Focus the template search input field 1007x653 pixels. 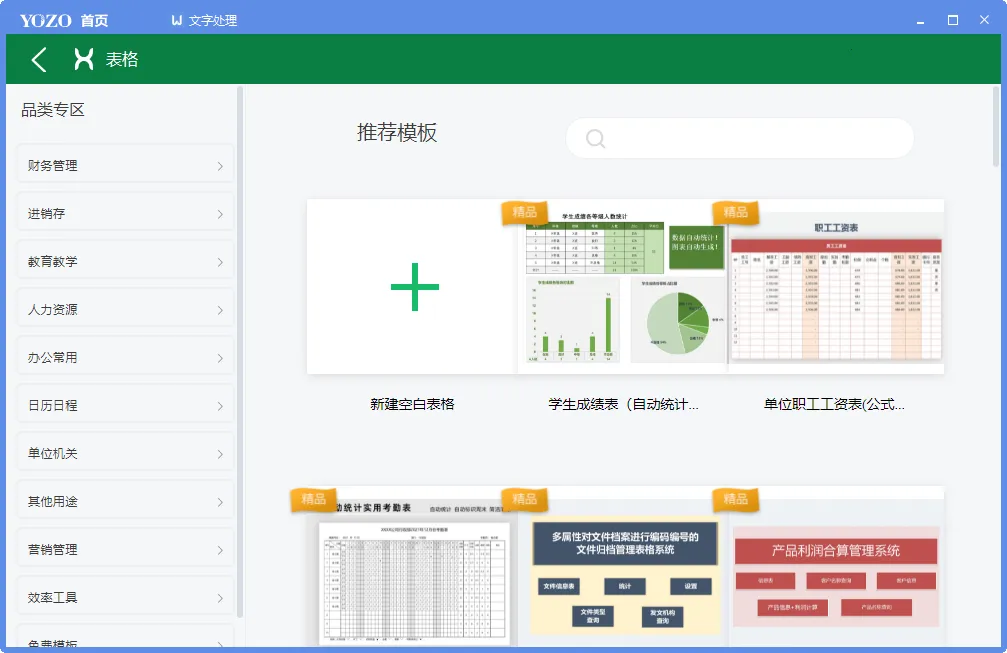[755, 139]
